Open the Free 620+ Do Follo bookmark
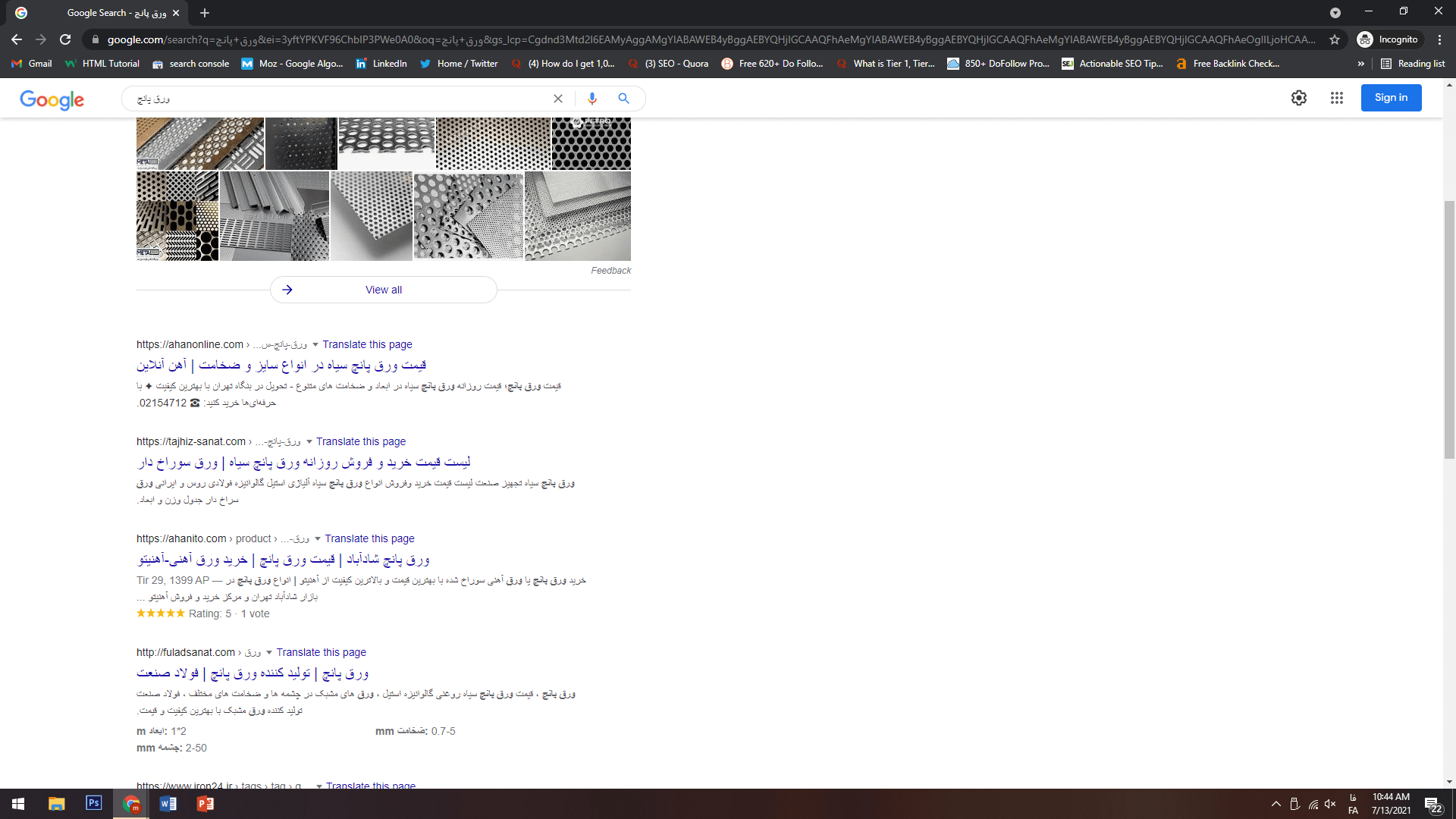Viewport: 1456px width, 819px height. point(772,64)
